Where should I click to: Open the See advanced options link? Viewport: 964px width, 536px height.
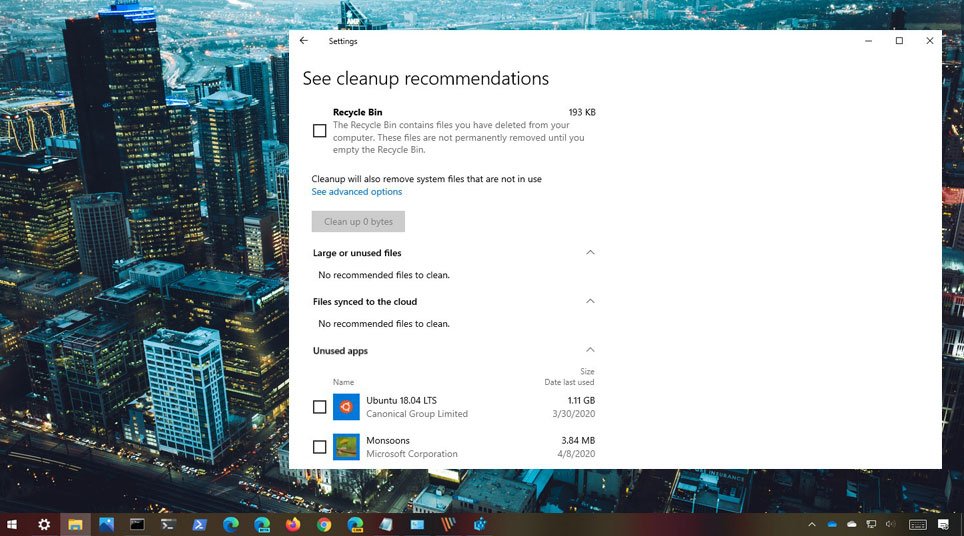[x=357, y=192]
